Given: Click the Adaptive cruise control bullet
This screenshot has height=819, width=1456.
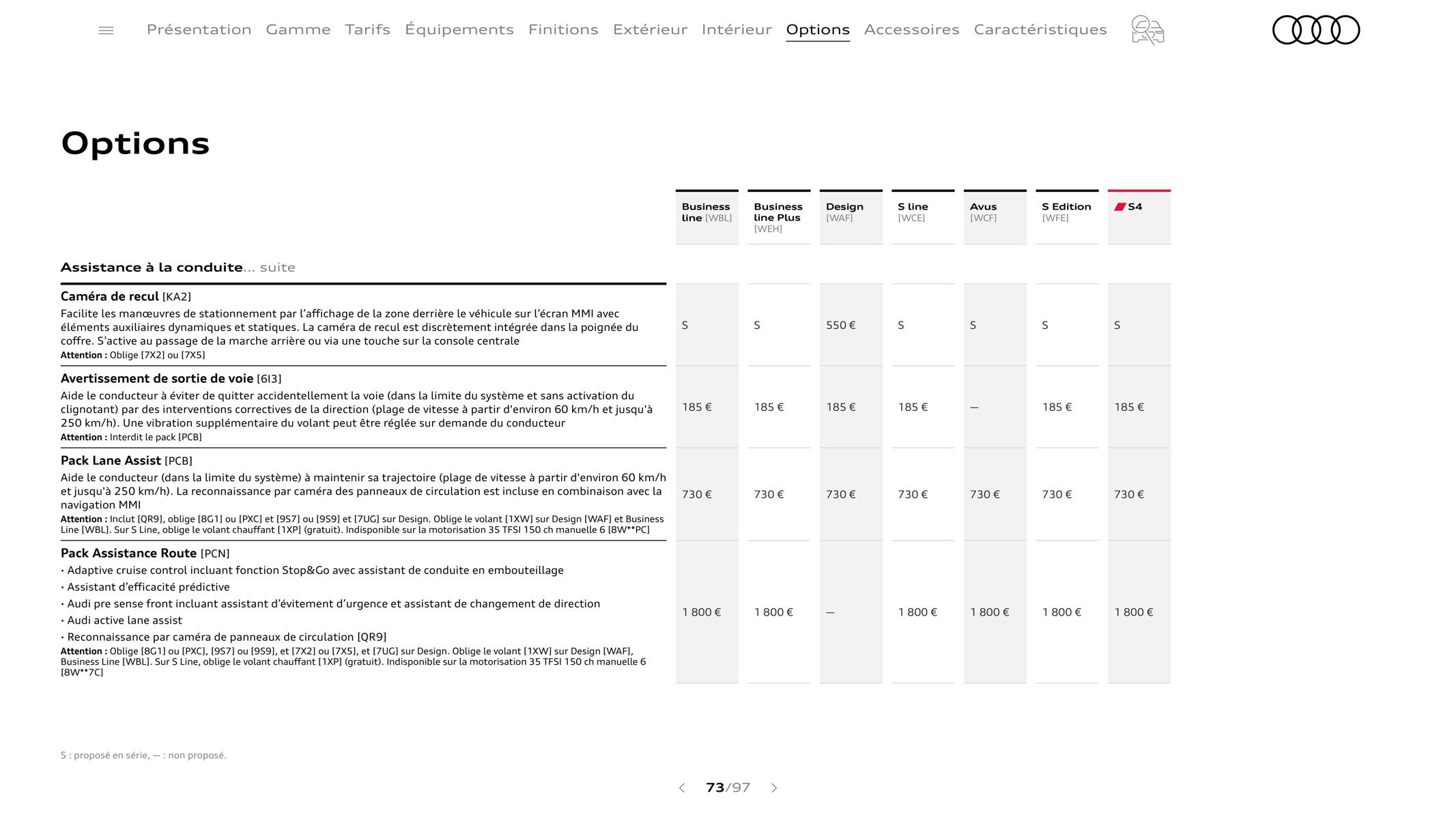Looking at the screenshot, I should (x=312, y=571).
